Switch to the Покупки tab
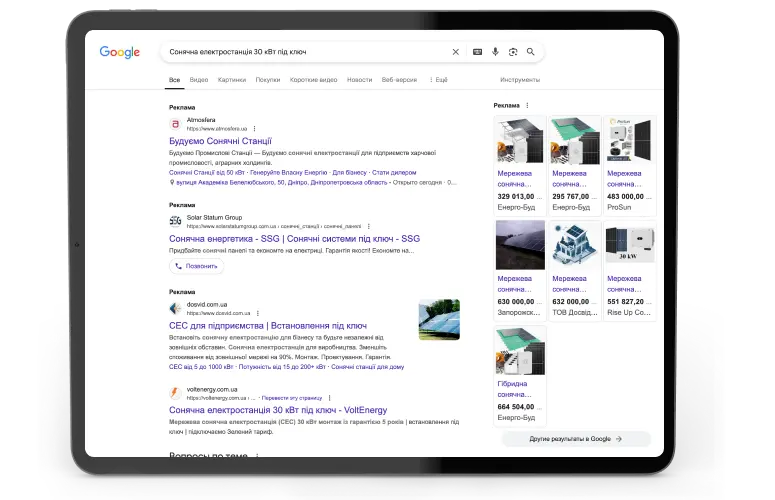The height and width of the screenshot is (500, 775). coord(268,80)
